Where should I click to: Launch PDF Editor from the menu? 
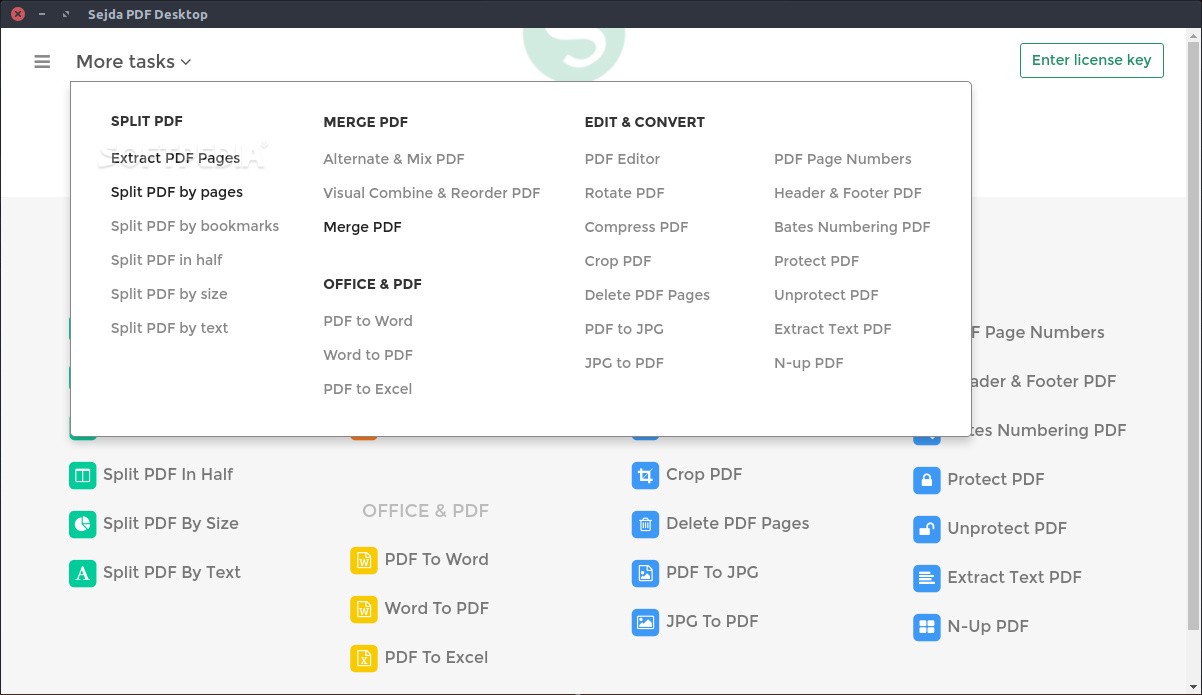click(x=622, y=159)
